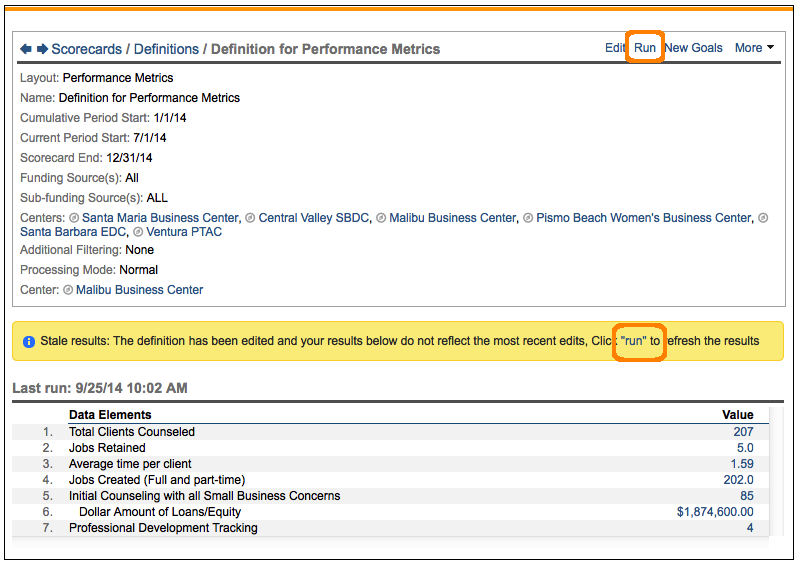Select Jobs Created value 202.0

pyautogui.click(x=737, y=480)
